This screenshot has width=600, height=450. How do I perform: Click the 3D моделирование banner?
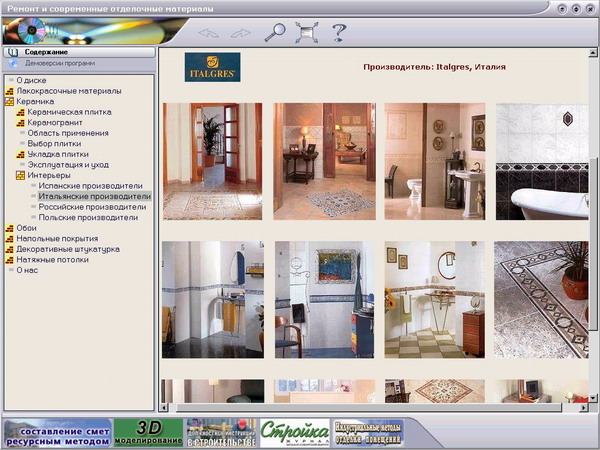pos(148,433)
